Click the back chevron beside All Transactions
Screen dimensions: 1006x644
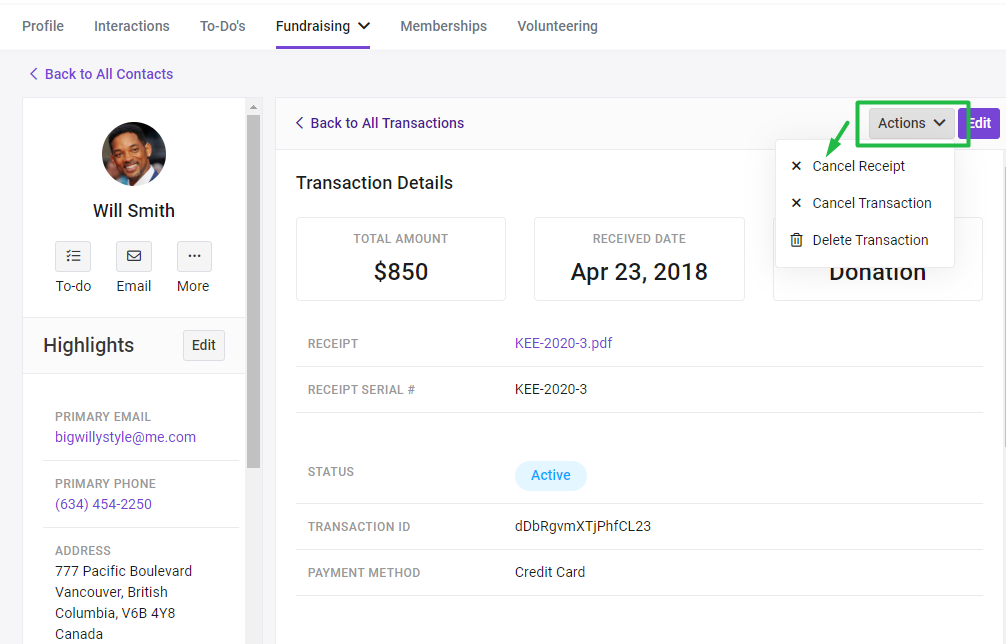pyautogui.click(x=299, y=123)
